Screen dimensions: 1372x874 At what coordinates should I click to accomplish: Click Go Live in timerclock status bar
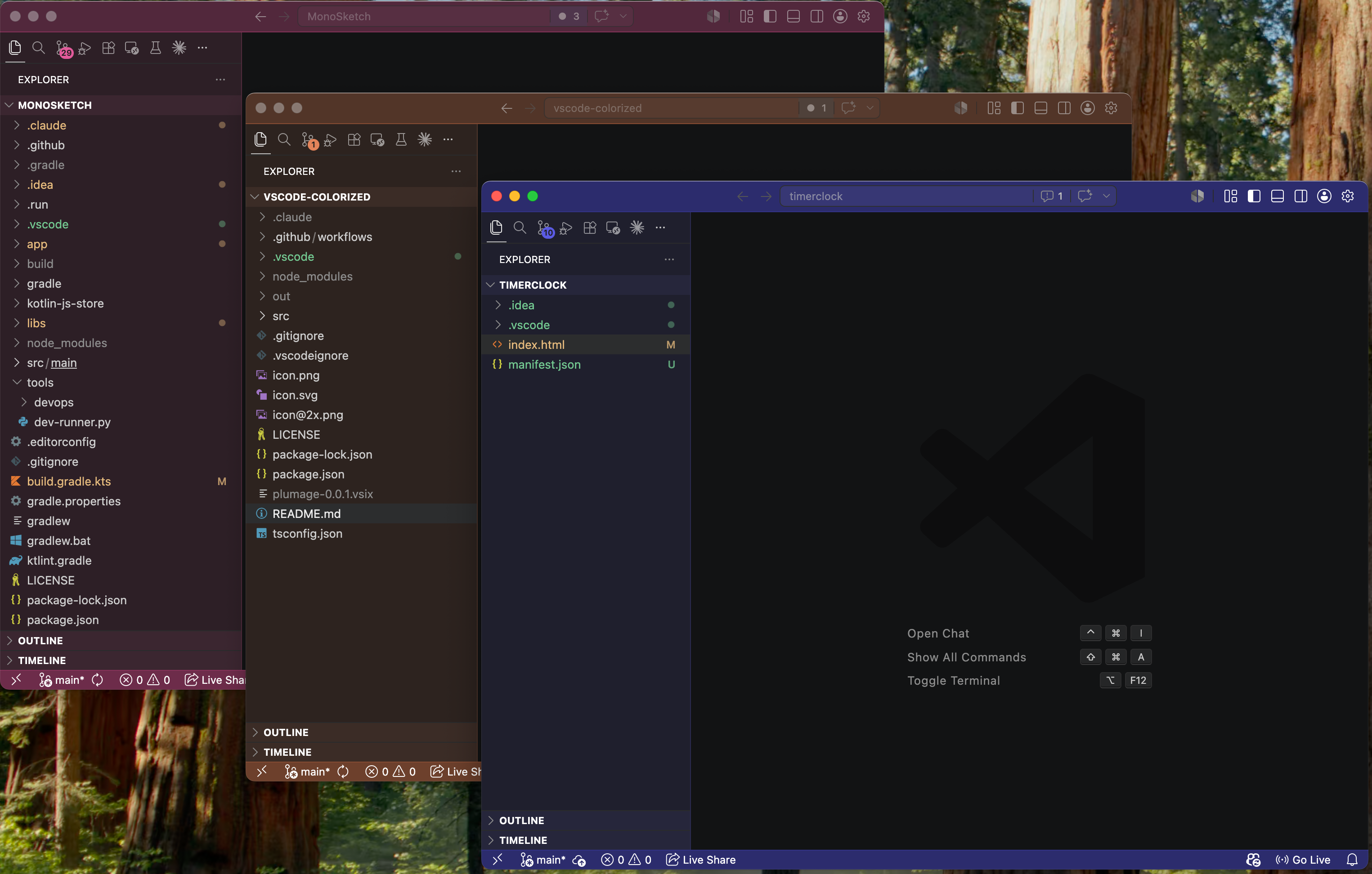[1303, 860]
